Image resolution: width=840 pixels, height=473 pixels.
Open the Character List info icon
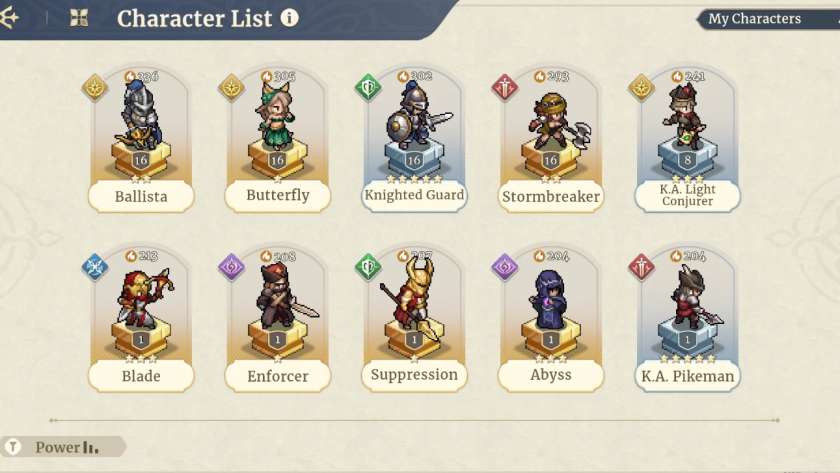[x=289, y=18]
